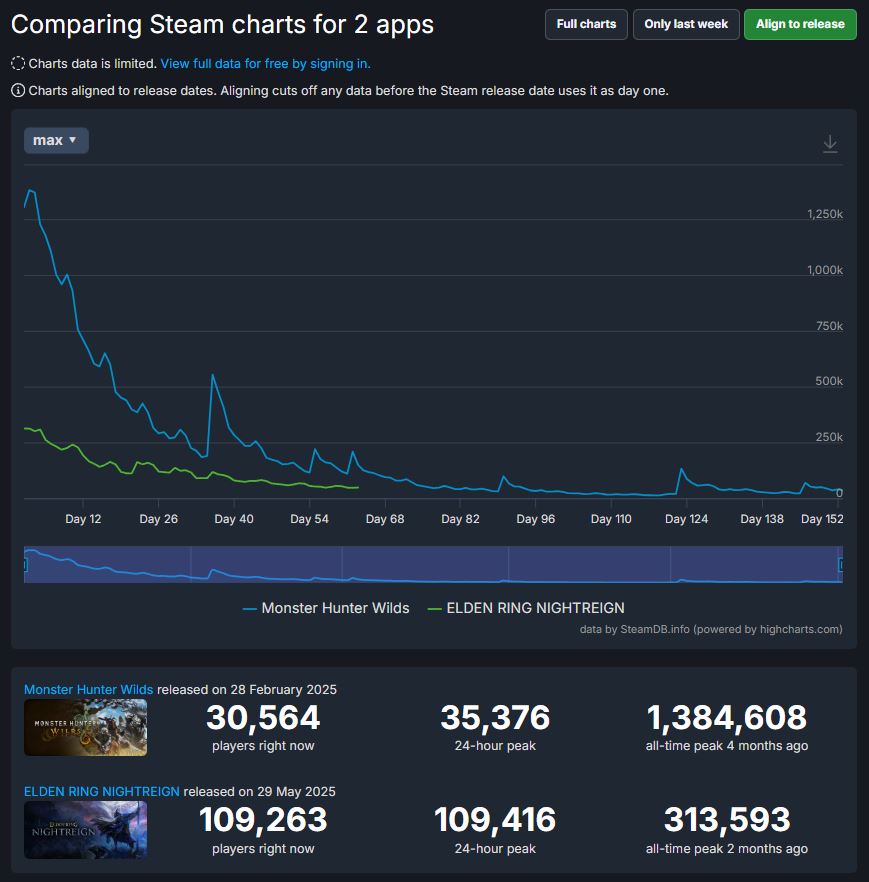The width and height of the screenshot is (869, 882).
Task: Select Only last week view
Action: tap(686, 24)
